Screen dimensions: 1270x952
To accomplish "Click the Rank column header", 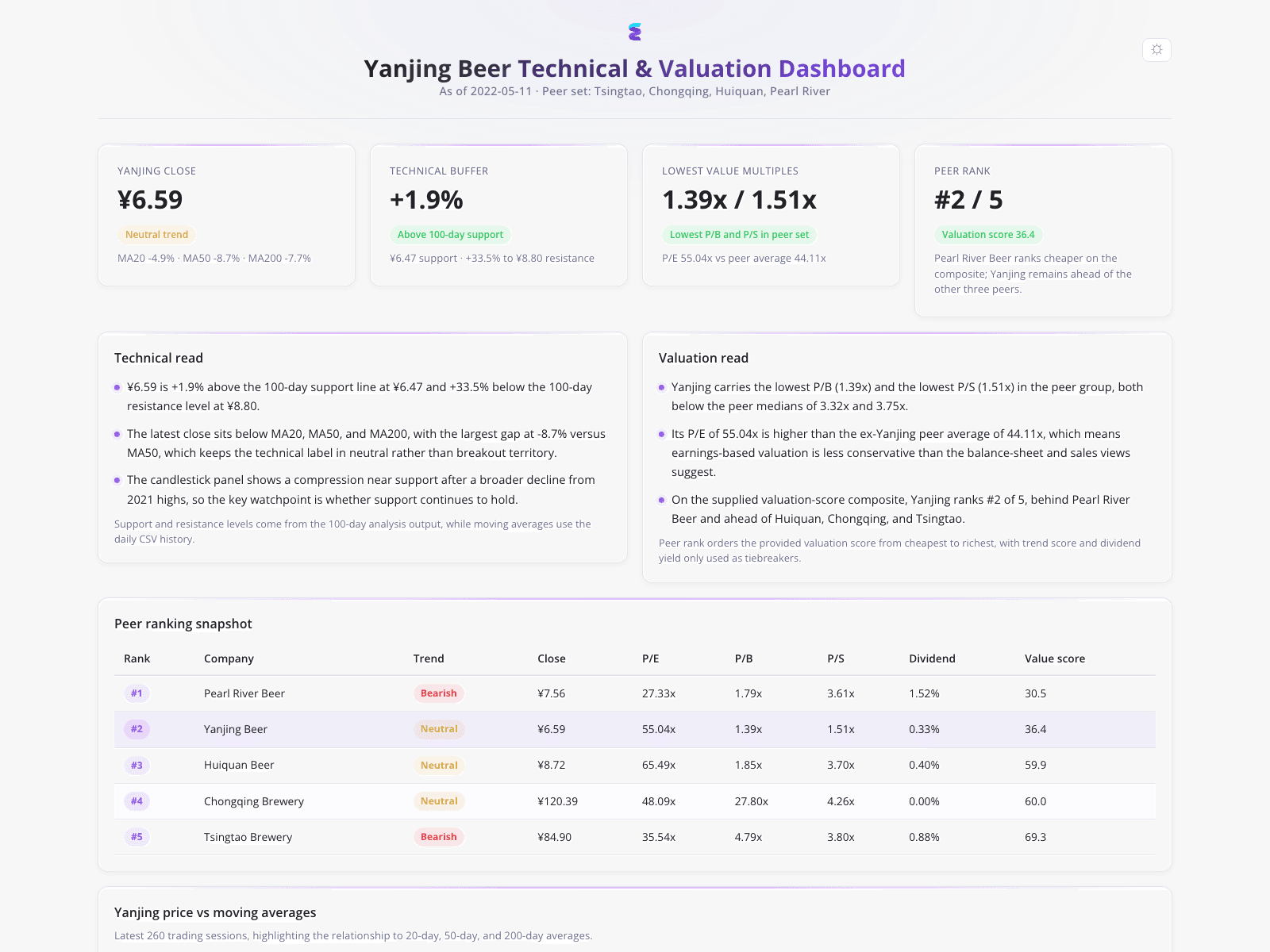I will tap(137, 658).
